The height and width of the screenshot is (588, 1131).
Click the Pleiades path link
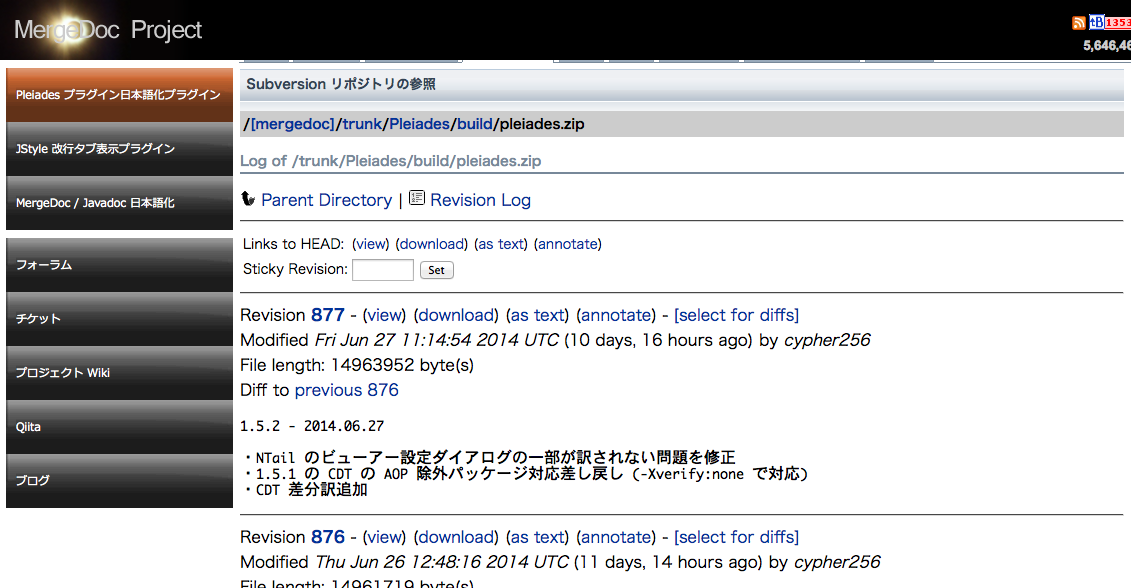[419, 124]
